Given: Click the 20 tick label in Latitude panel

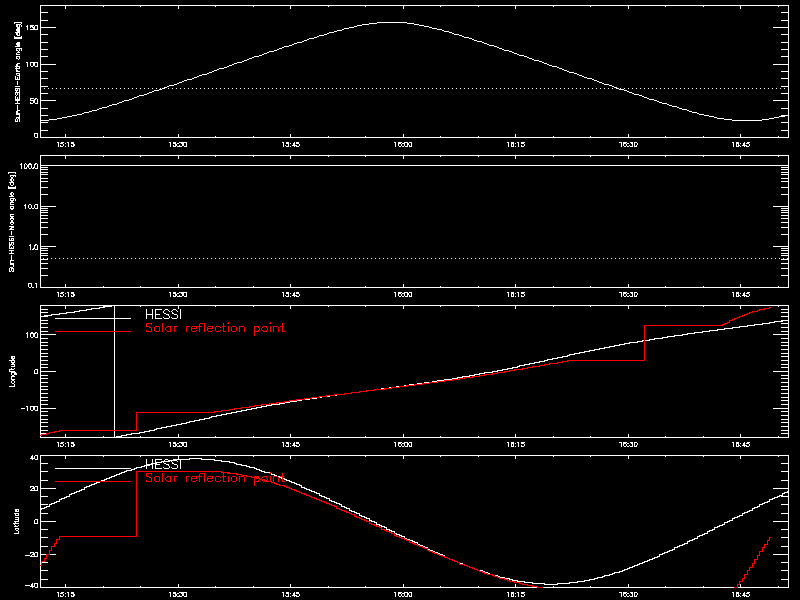Looking at the screenshot, I should [34, 488].
